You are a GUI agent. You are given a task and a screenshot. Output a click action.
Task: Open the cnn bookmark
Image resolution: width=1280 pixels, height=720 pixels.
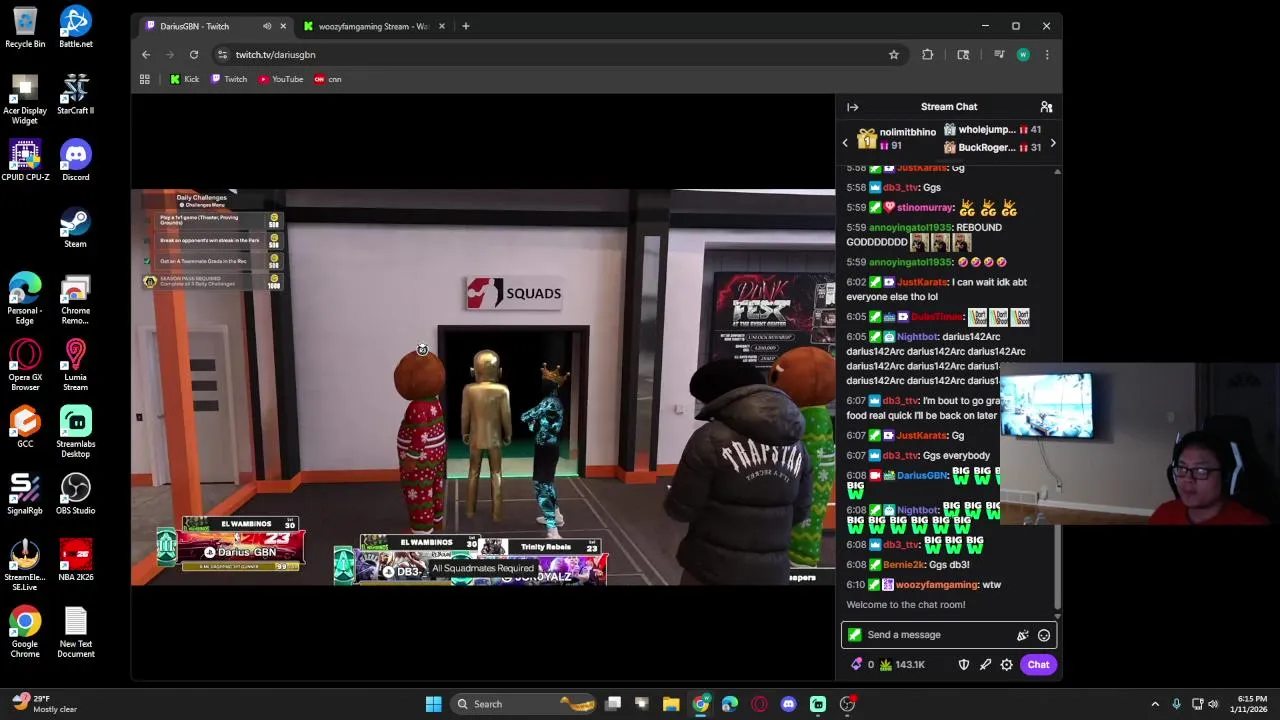[x=328, y=79]
